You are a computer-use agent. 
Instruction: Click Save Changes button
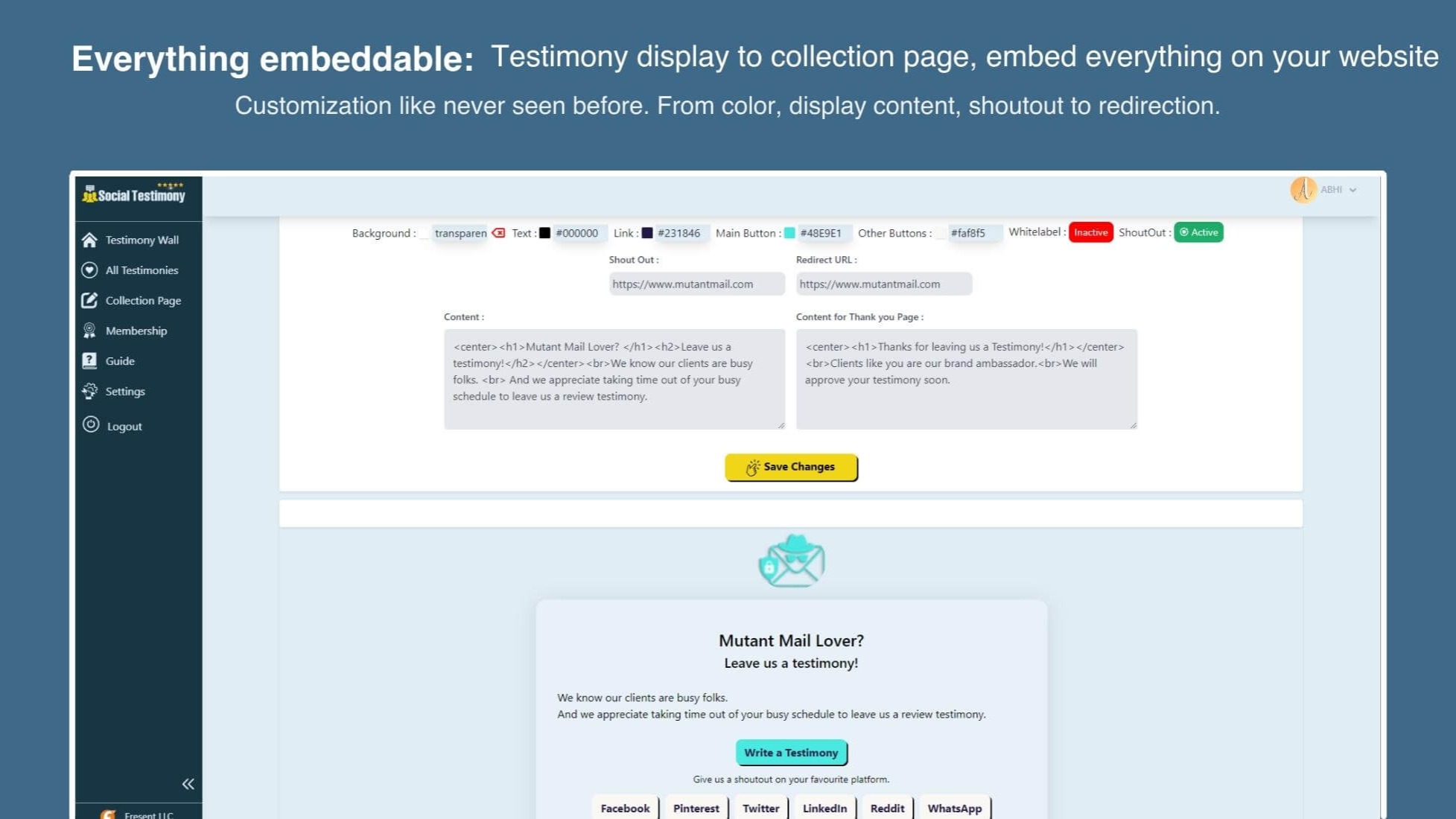[x=791, y=466]
